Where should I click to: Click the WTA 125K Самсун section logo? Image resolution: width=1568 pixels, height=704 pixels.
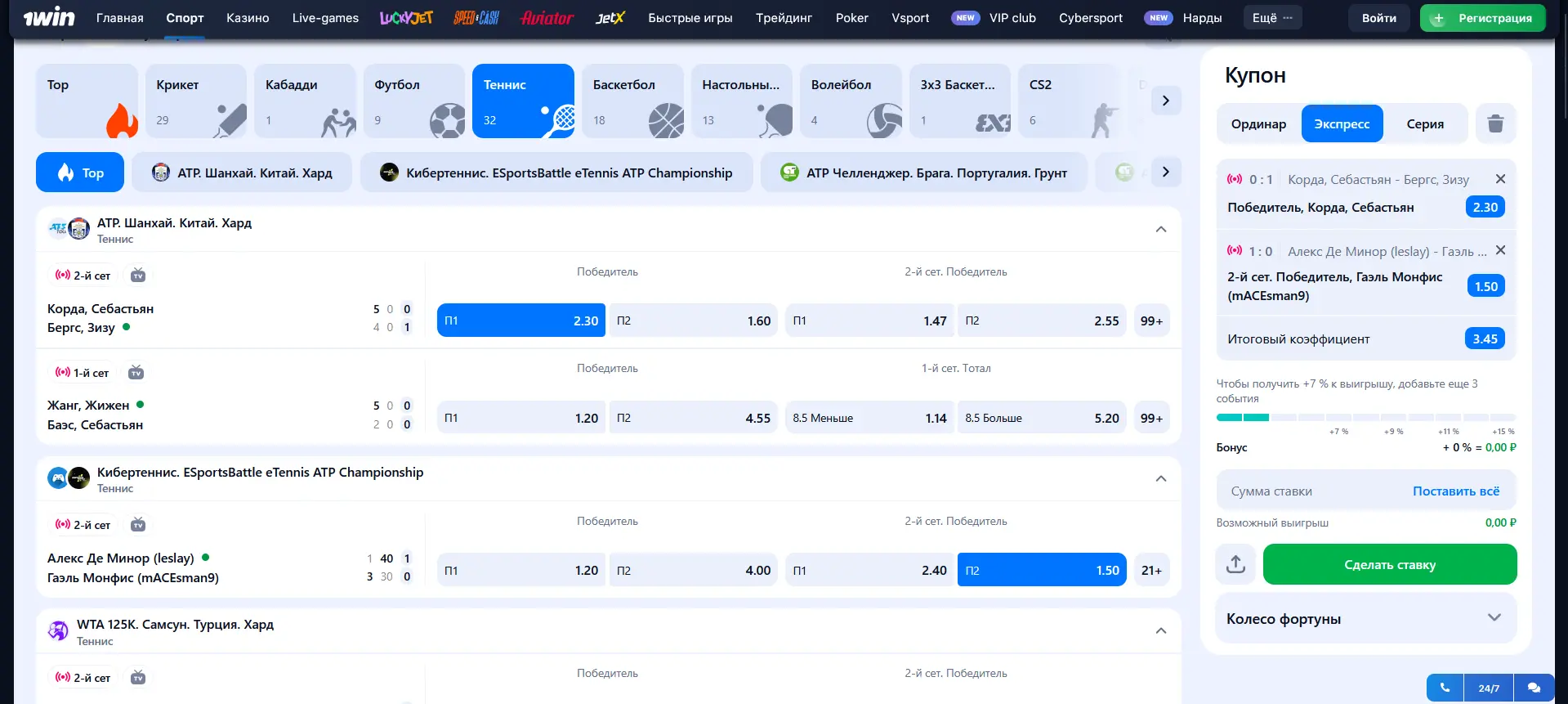tap(58, 630)
